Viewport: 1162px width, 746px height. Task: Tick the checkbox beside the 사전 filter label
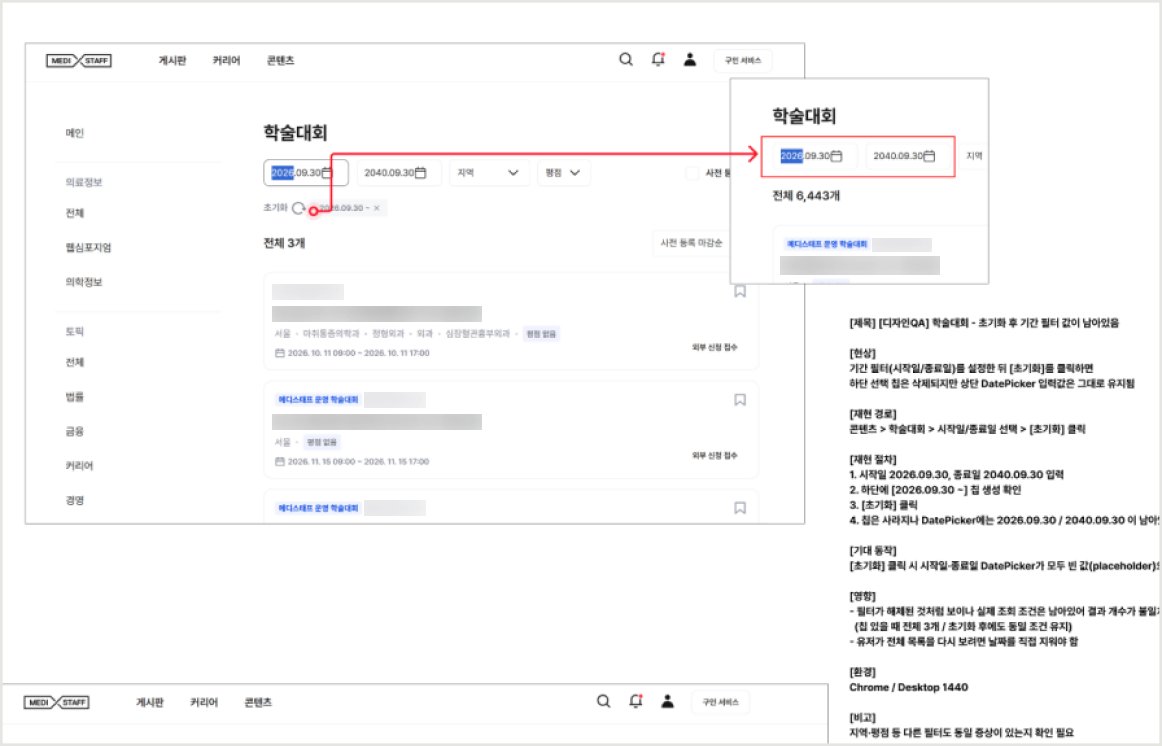click(x=692, y=173)
